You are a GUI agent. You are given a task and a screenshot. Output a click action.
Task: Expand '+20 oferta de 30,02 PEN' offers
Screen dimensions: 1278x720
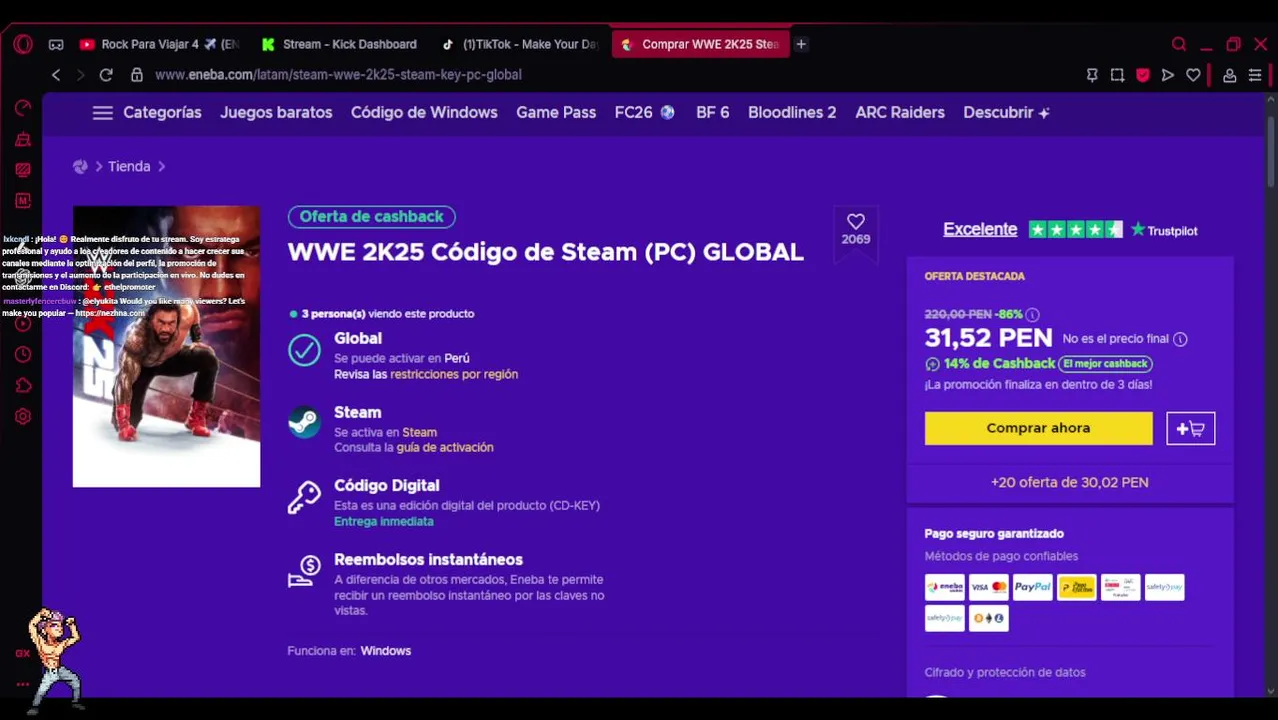(x=1069, y=483)
